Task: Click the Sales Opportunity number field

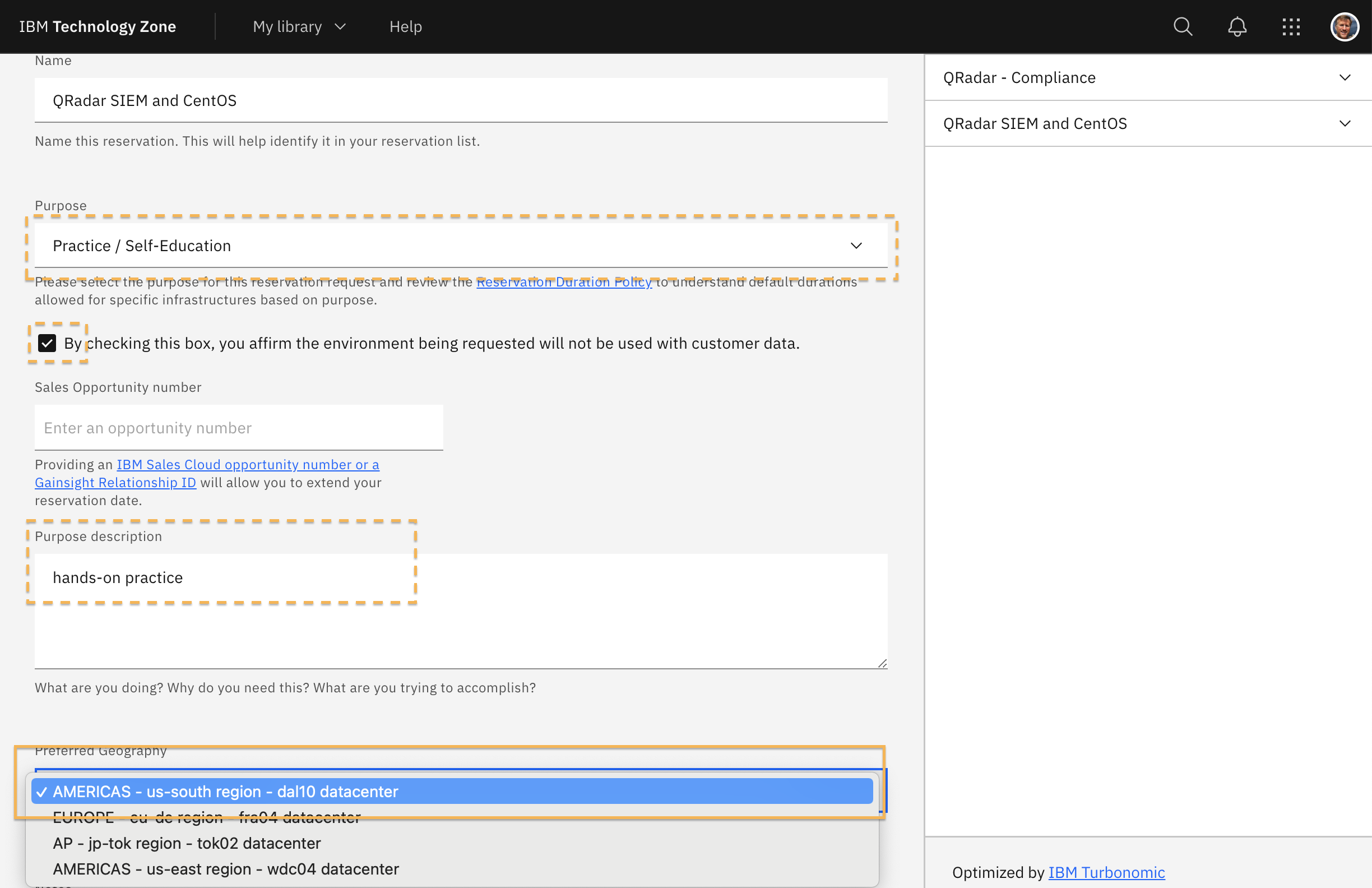Action: pos(239,428)
